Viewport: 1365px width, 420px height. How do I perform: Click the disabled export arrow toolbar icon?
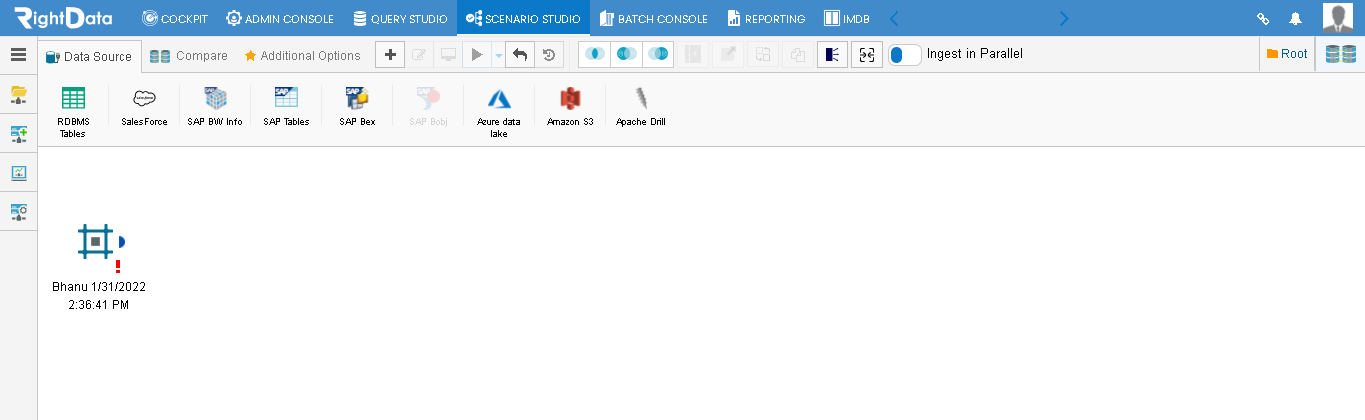point(728,55)
